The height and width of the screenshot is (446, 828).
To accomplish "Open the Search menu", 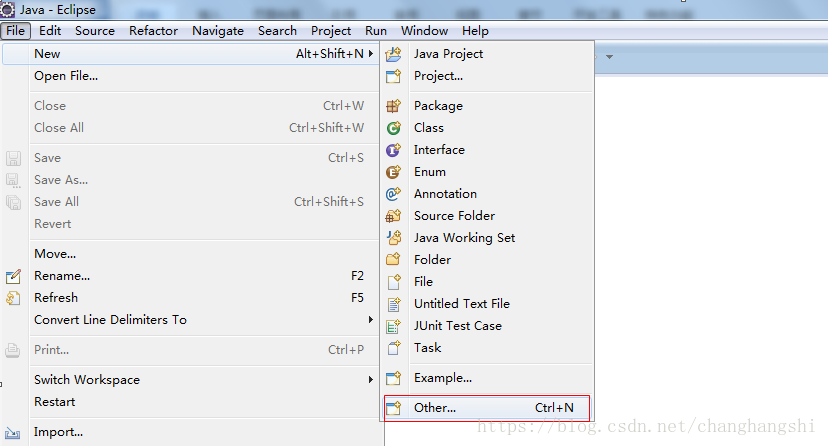I will [x=277, y=31].
